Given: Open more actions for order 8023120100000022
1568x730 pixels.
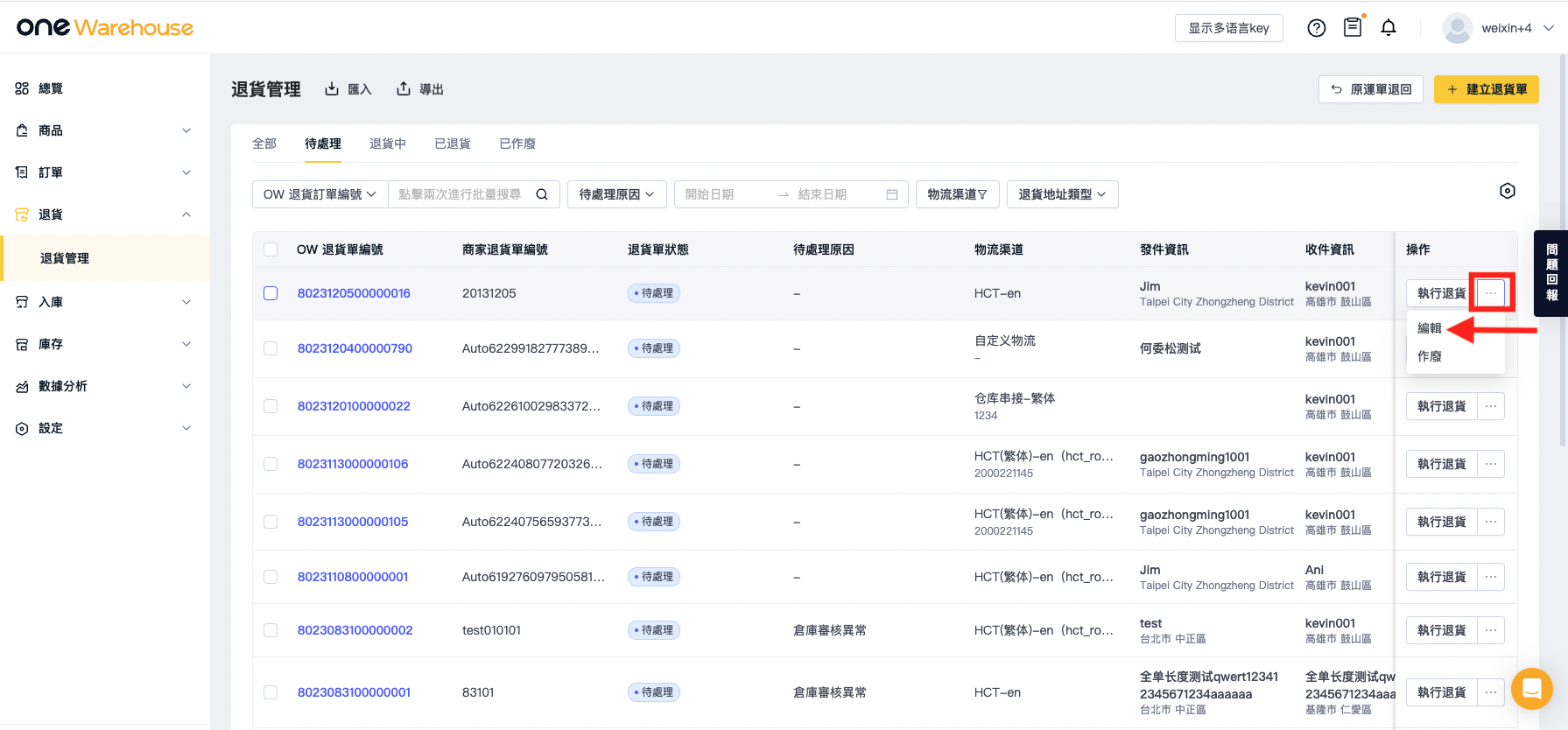Looking at the screenshot, I should pos(1491,406).
